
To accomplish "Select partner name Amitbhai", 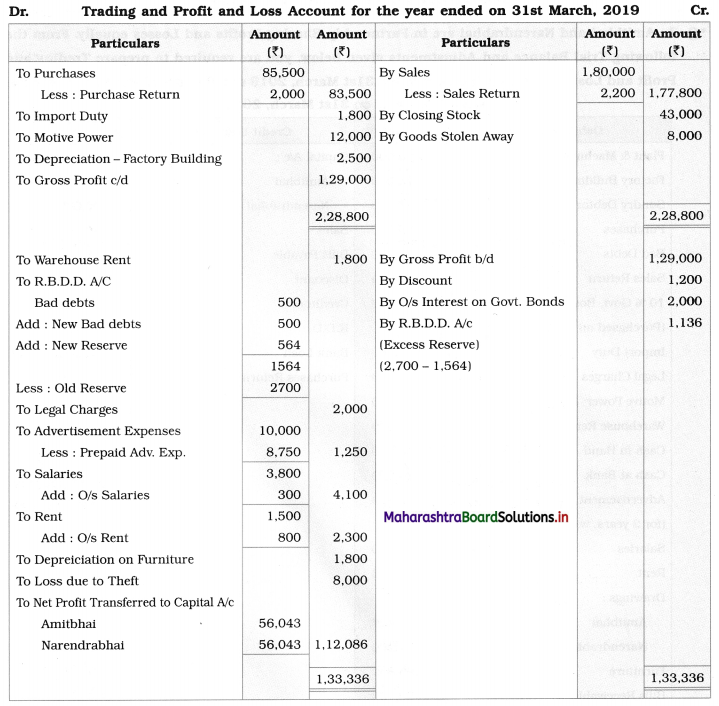I will coord(68,624).
